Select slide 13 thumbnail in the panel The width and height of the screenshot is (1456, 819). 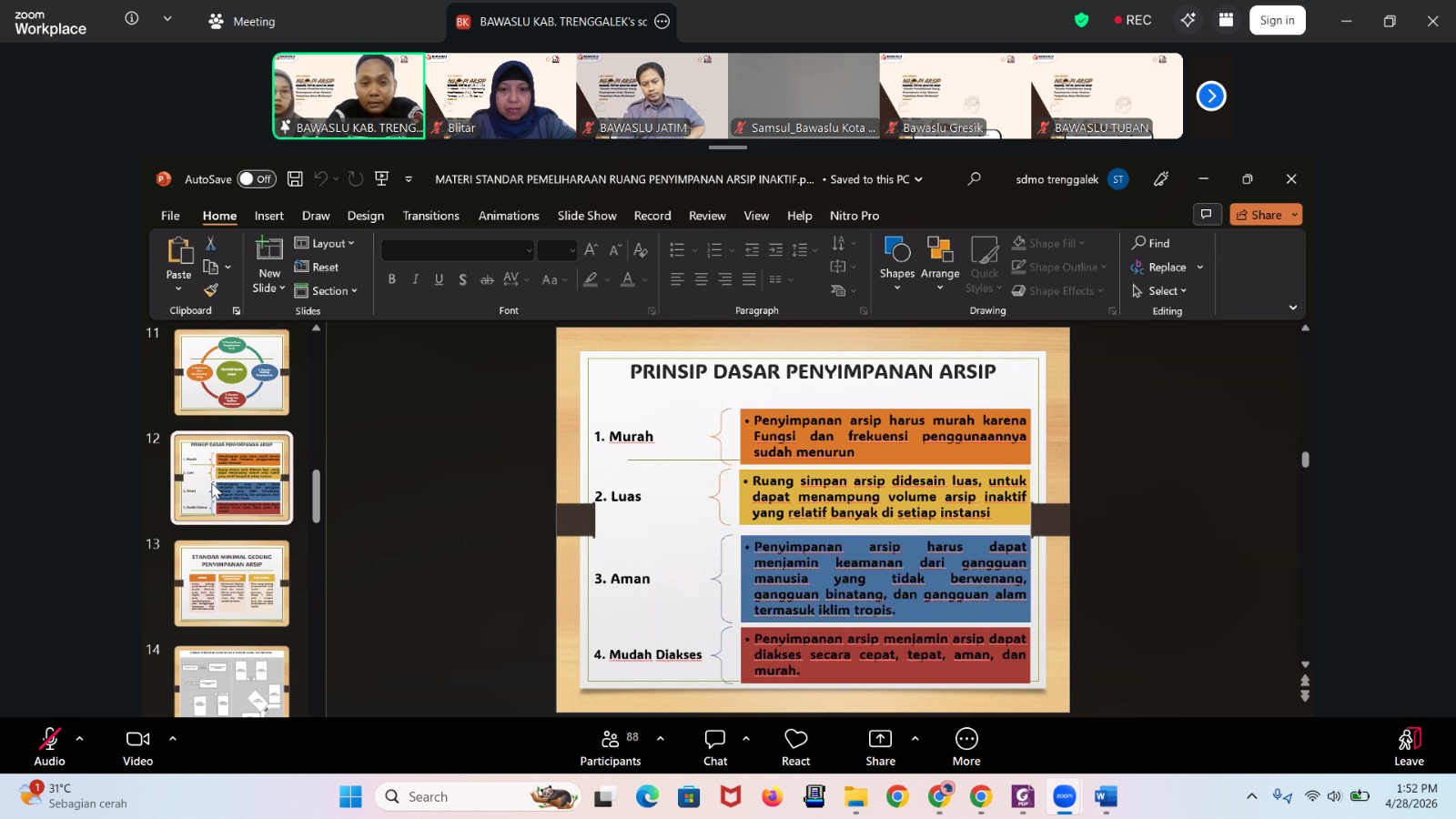tap(230, 582)
